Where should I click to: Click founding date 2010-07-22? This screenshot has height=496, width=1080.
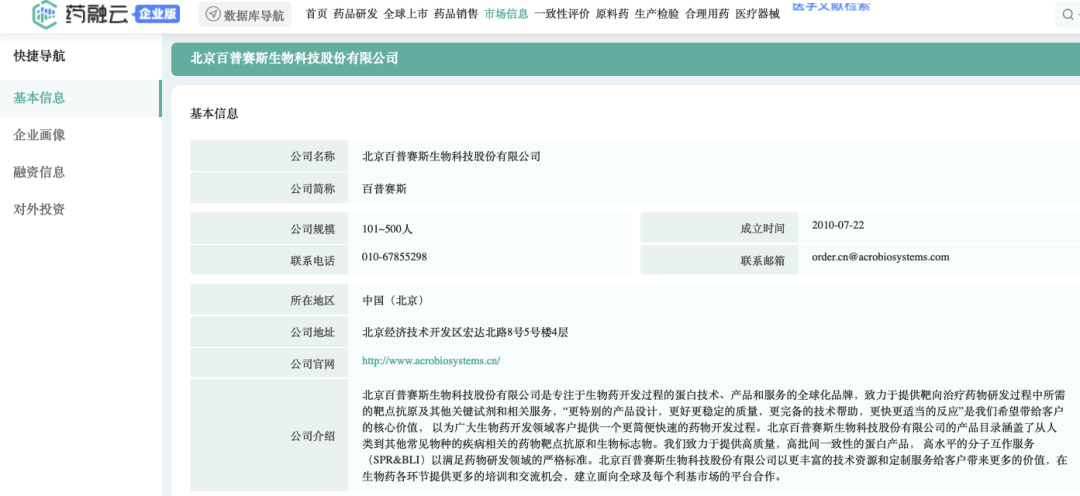(x=840, y=225)
